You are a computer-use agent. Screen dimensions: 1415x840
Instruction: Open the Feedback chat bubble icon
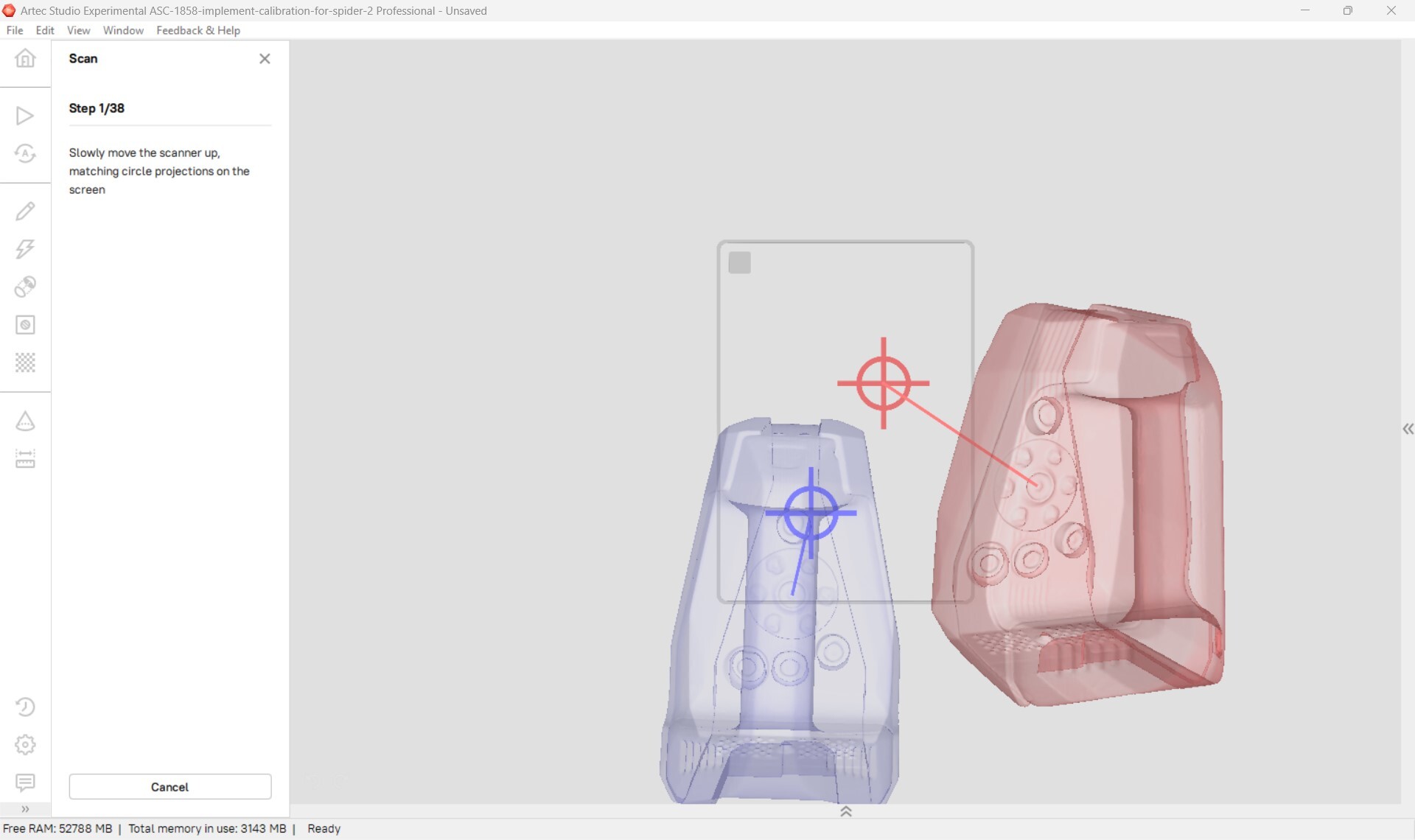25,783
